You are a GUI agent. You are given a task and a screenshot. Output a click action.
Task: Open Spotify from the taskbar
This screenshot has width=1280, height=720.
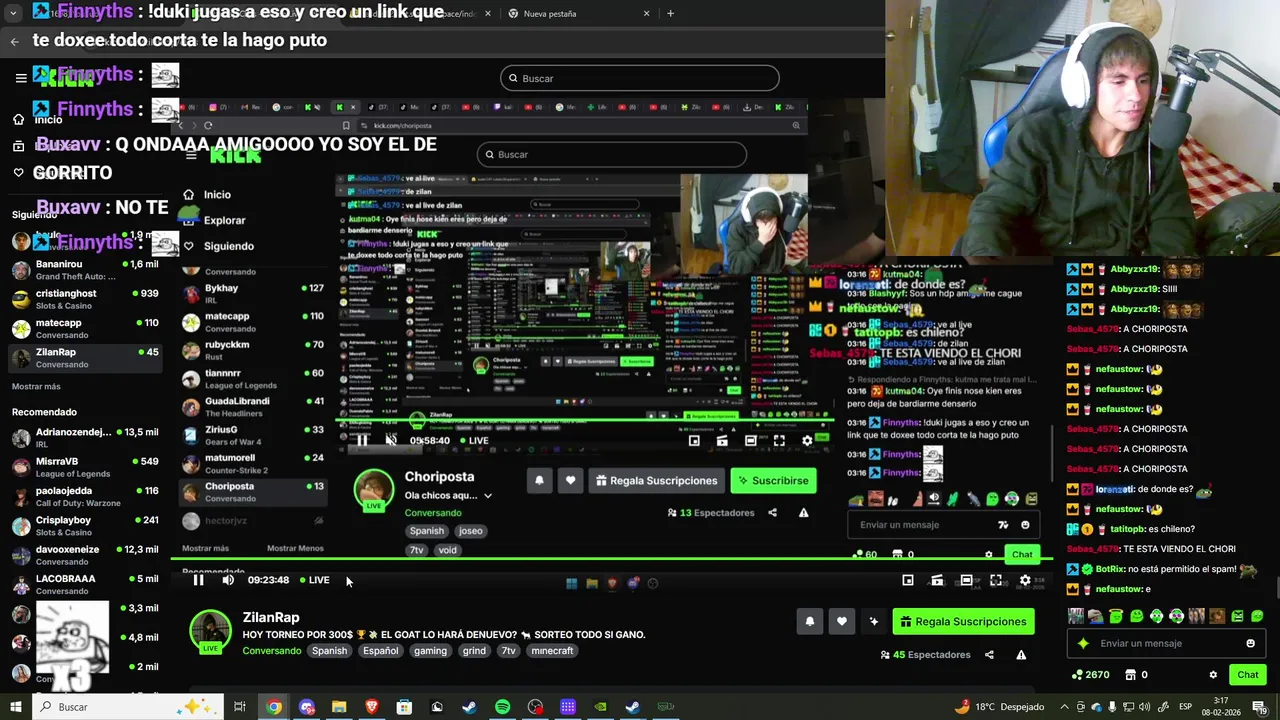click(x=502, y=707)
